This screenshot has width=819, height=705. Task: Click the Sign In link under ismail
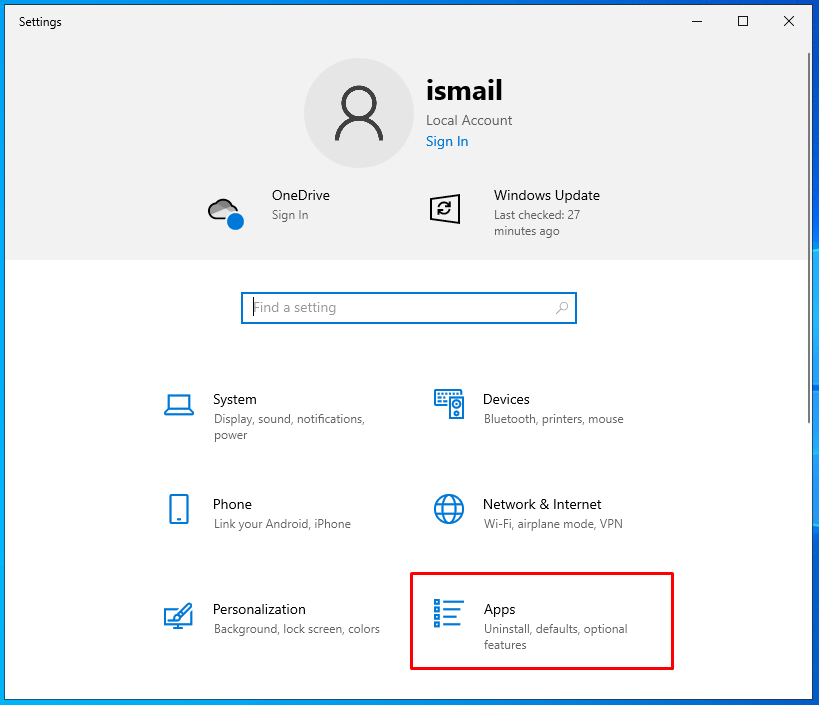(447, 142)
